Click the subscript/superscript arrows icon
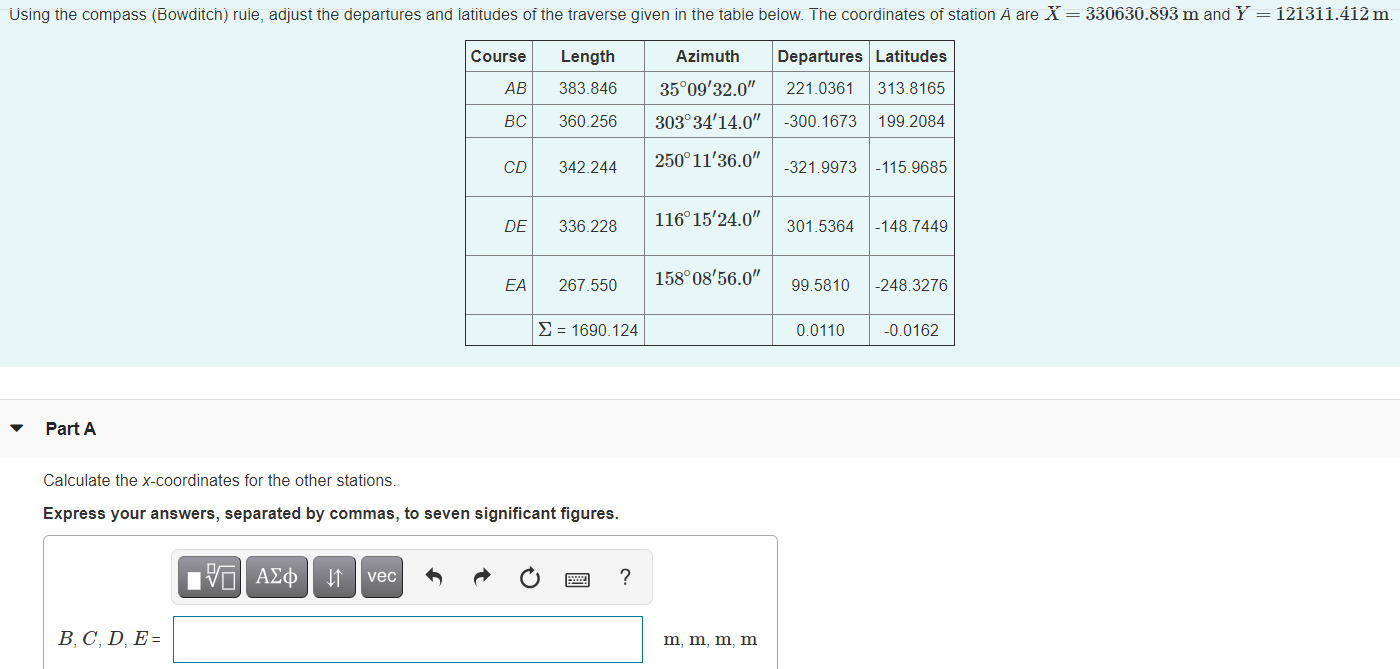1400x669 pixels. 333,577
